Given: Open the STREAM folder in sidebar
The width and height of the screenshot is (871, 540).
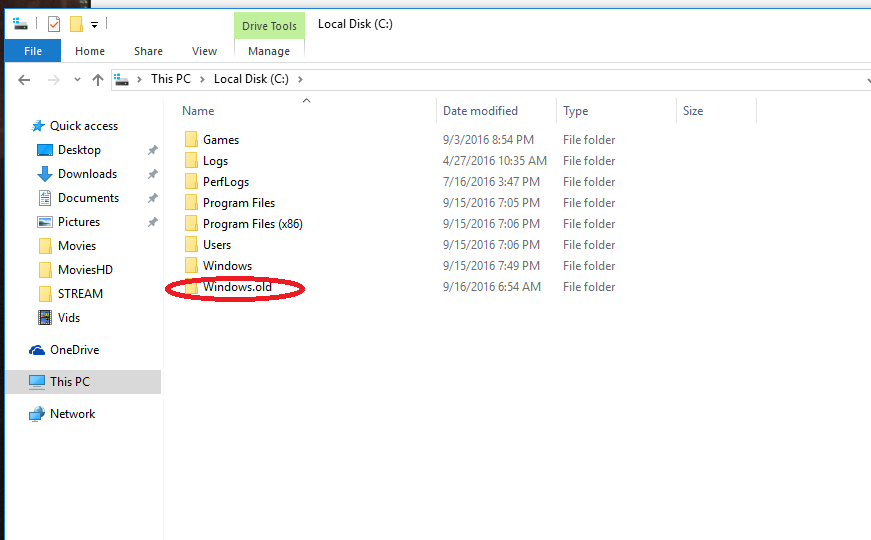Looking at the screenshot, I should (80, 293).
